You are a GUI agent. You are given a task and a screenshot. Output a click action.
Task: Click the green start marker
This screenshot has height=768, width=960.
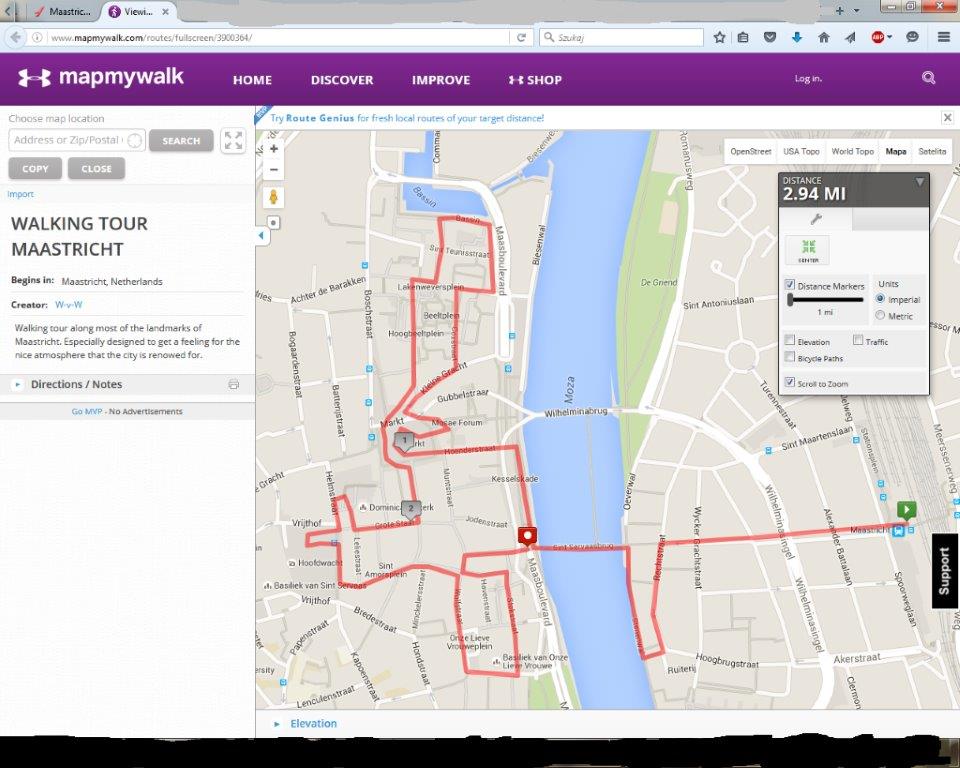pos(906,510)
